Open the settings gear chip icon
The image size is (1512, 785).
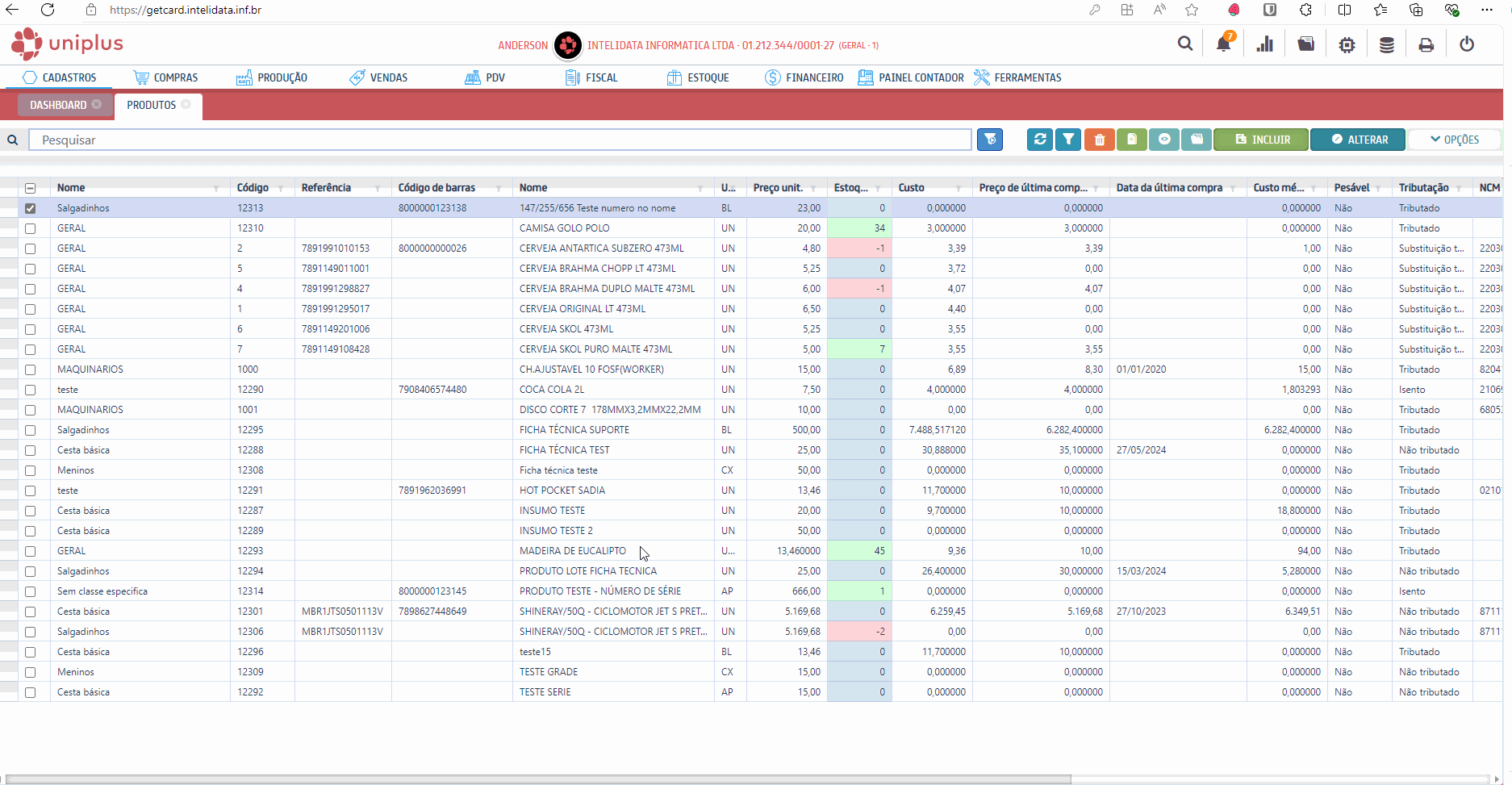(x=1347, y=45)
